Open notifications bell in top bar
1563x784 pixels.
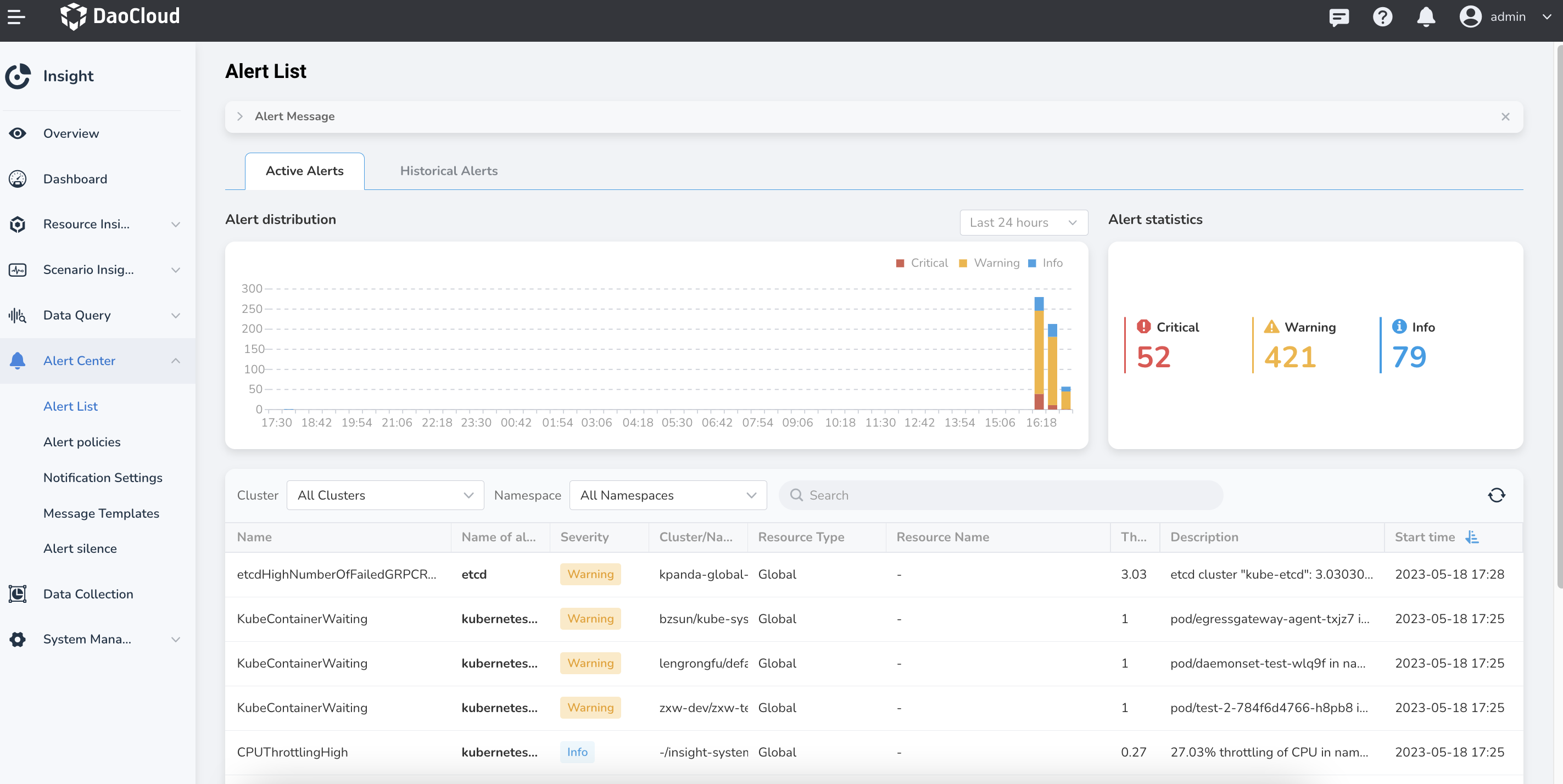pyautogui.click(x=1426, y=17)
